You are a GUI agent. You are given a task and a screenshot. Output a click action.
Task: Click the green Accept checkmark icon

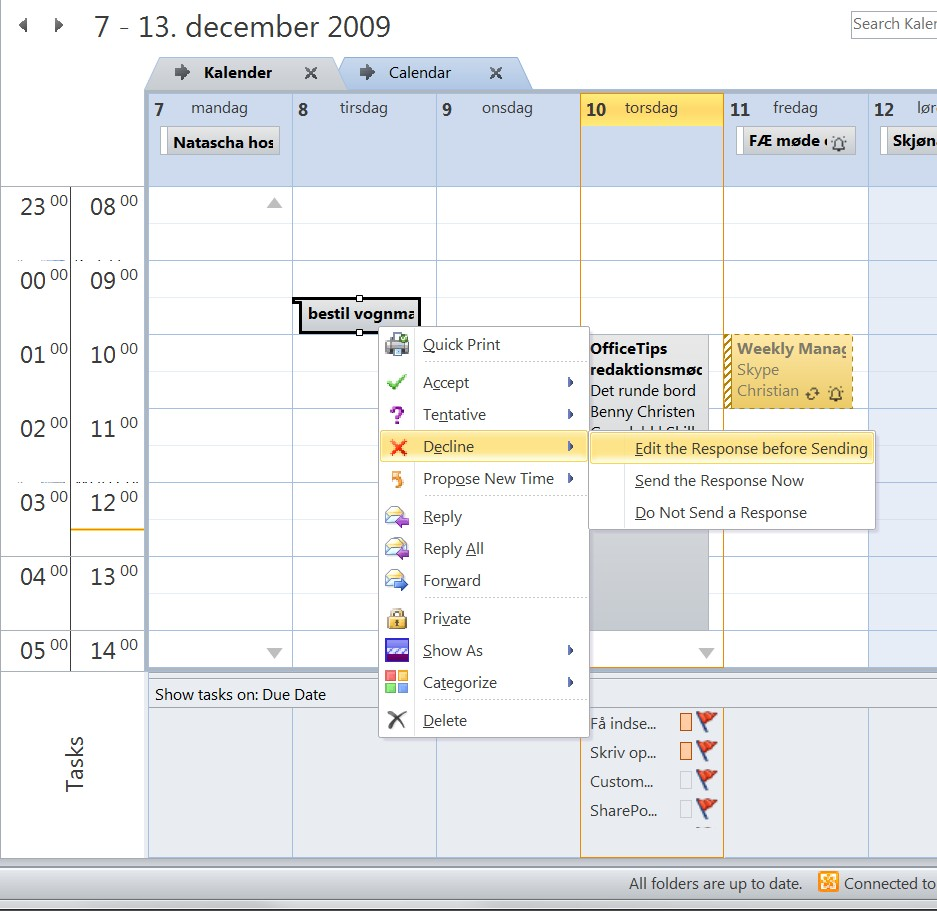397,382
